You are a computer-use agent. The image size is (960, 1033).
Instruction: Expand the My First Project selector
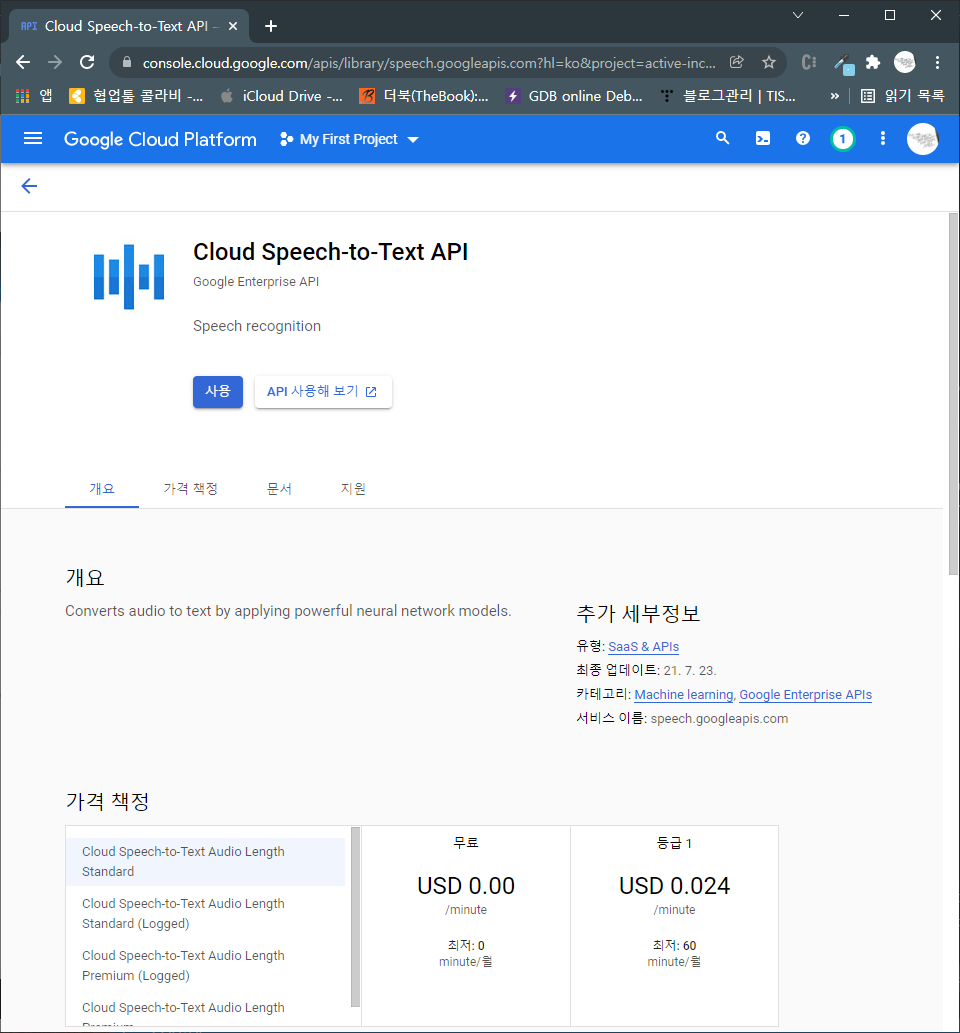point(349,139)
